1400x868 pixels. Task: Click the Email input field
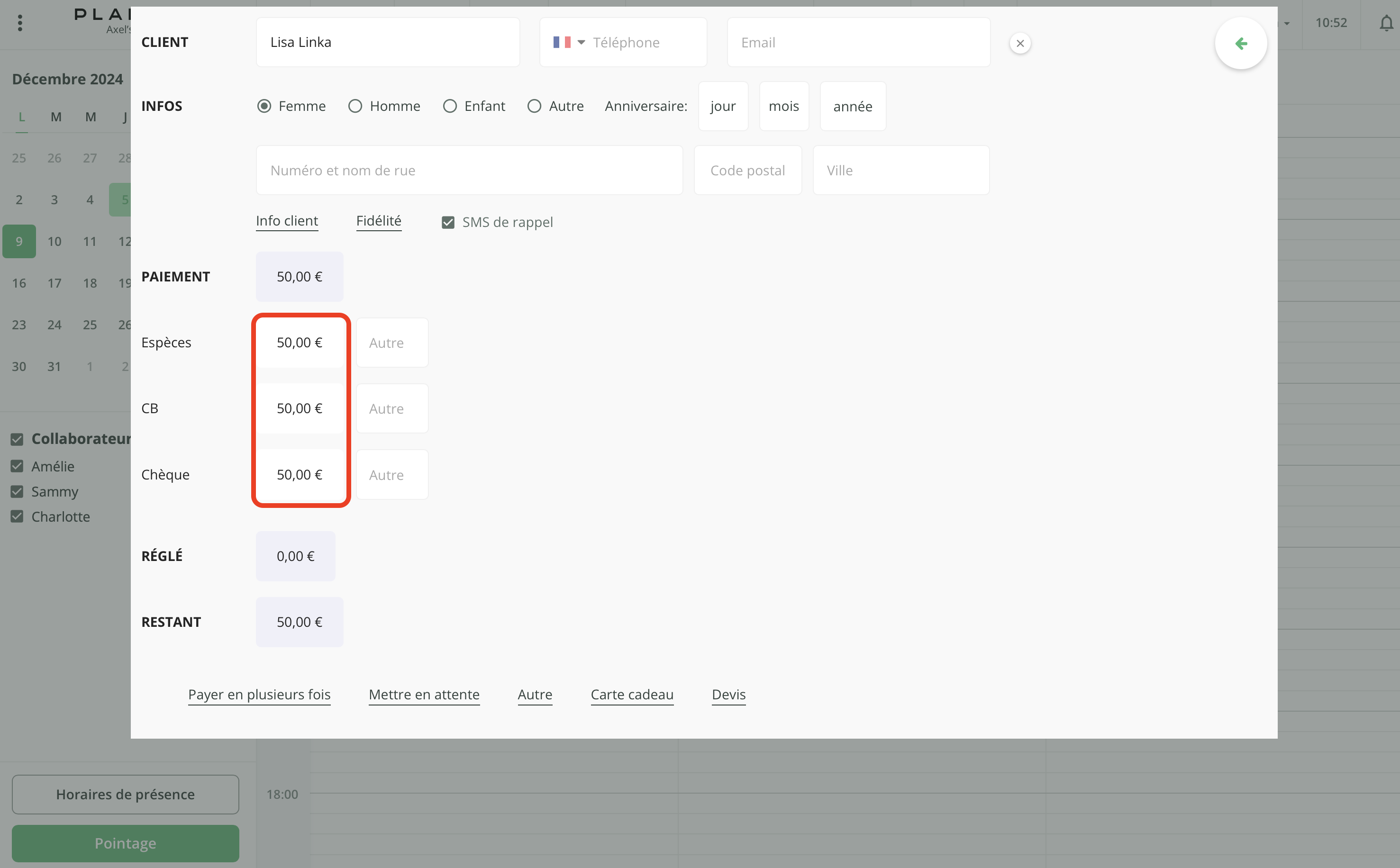pyautogui.click(x=858, y=43)
